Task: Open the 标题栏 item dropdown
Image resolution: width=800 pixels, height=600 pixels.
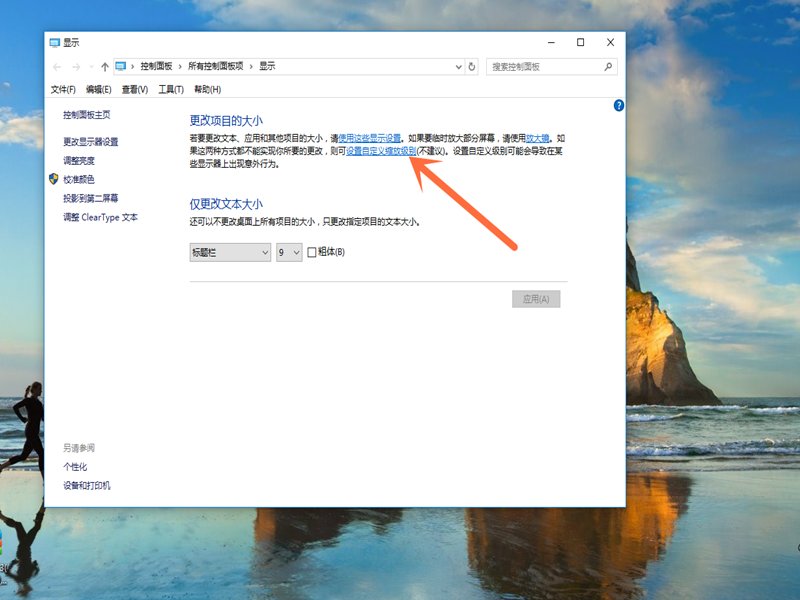Action: (x=230, y=252)
